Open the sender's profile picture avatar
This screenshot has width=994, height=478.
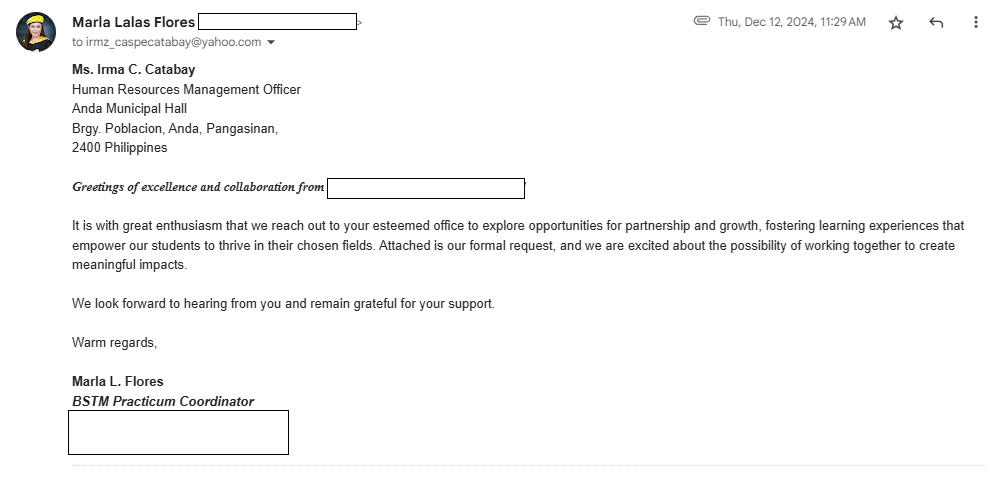click(36, 32)
